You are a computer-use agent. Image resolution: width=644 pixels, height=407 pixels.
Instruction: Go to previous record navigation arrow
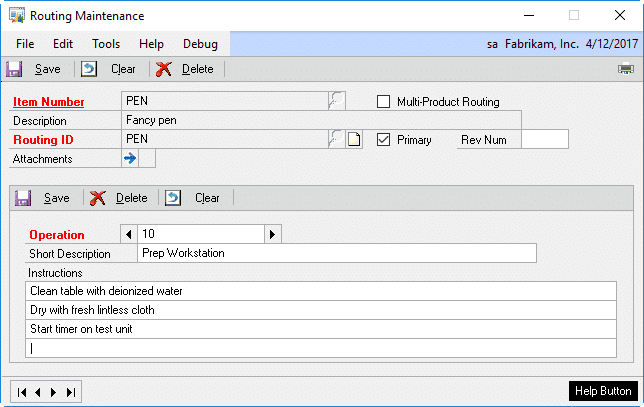pos(38,391)
